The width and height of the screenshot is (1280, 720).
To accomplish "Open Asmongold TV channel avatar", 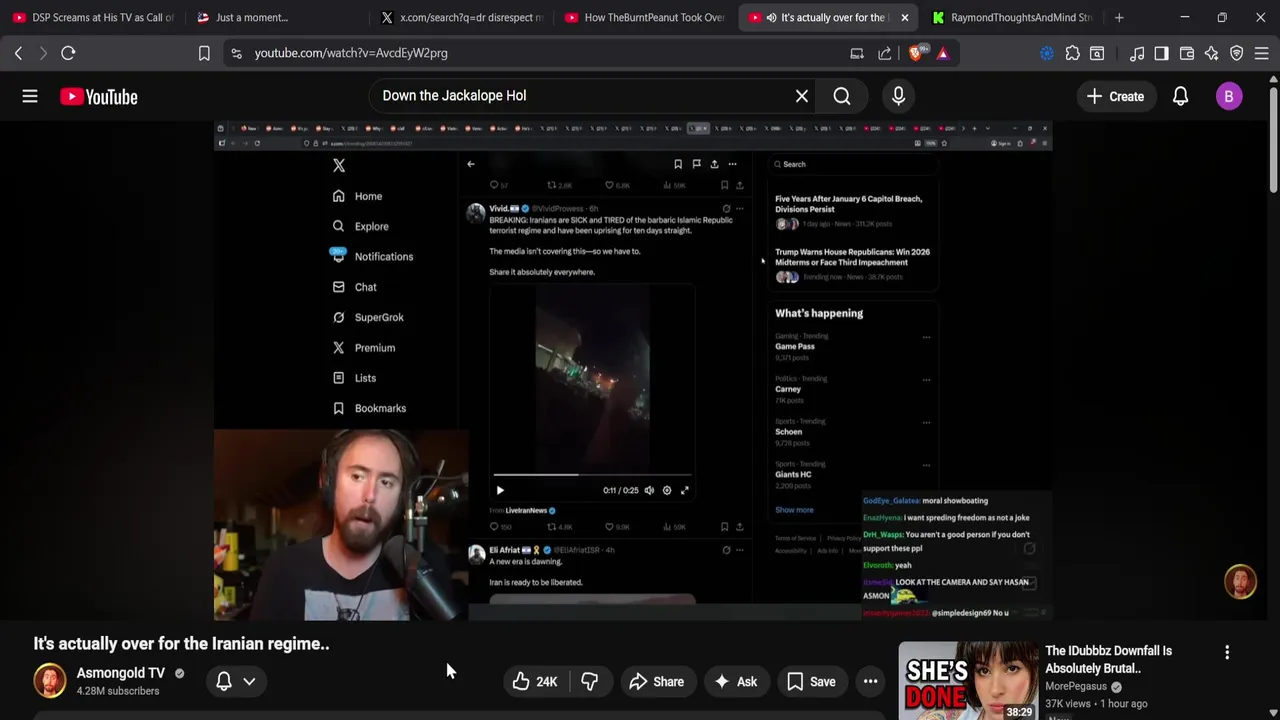I will (x=50, y=681).
